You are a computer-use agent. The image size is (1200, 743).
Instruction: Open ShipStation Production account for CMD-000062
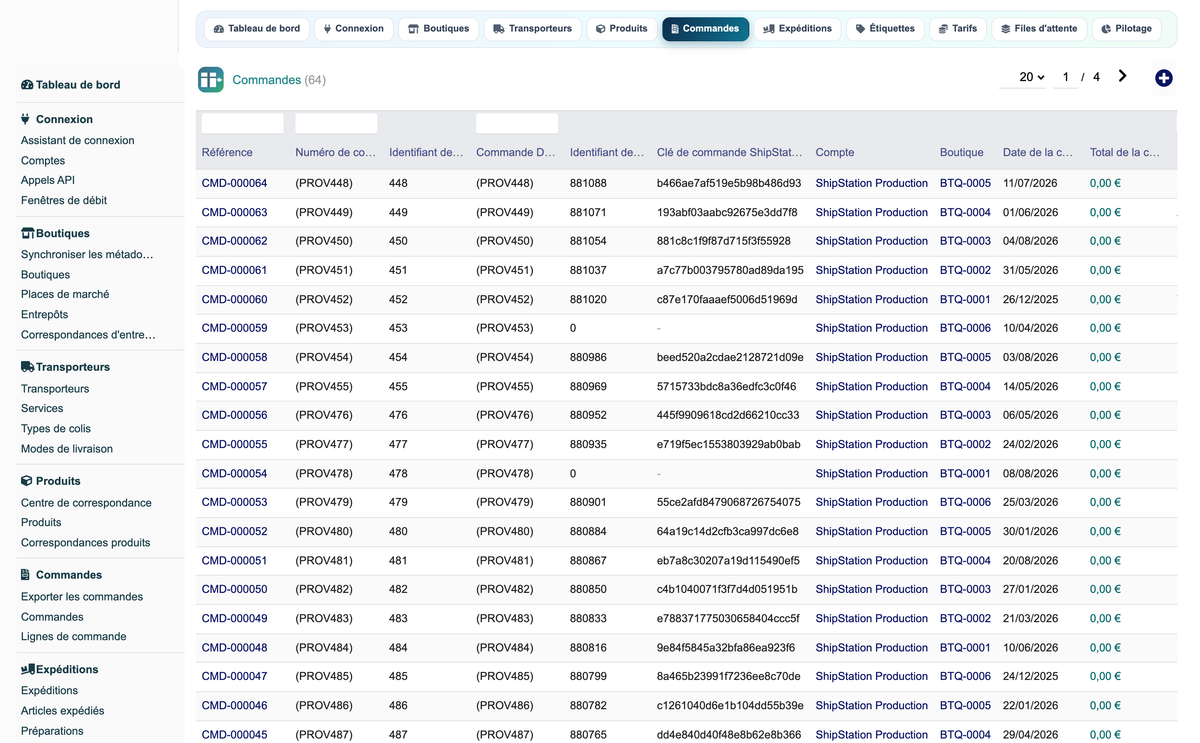point(872,241)
